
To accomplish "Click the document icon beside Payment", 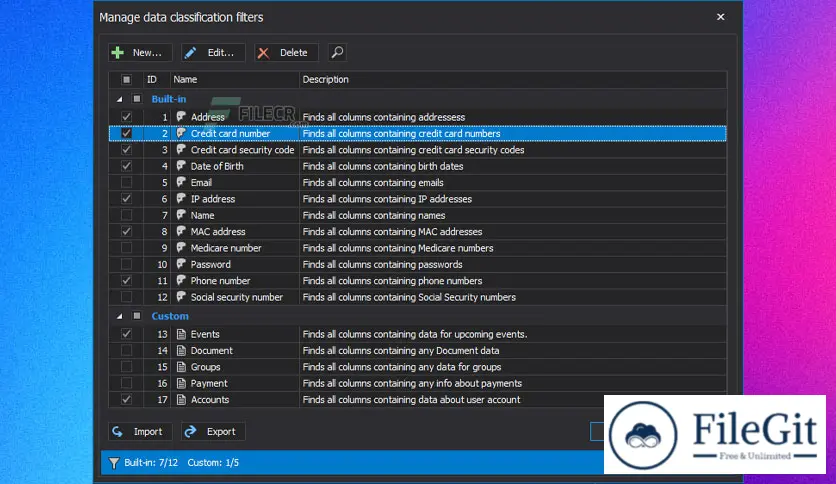I will pos(181,383).
